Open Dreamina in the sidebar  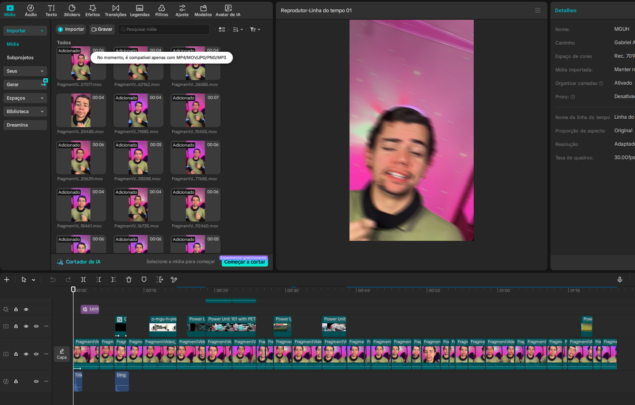point(25,125)
